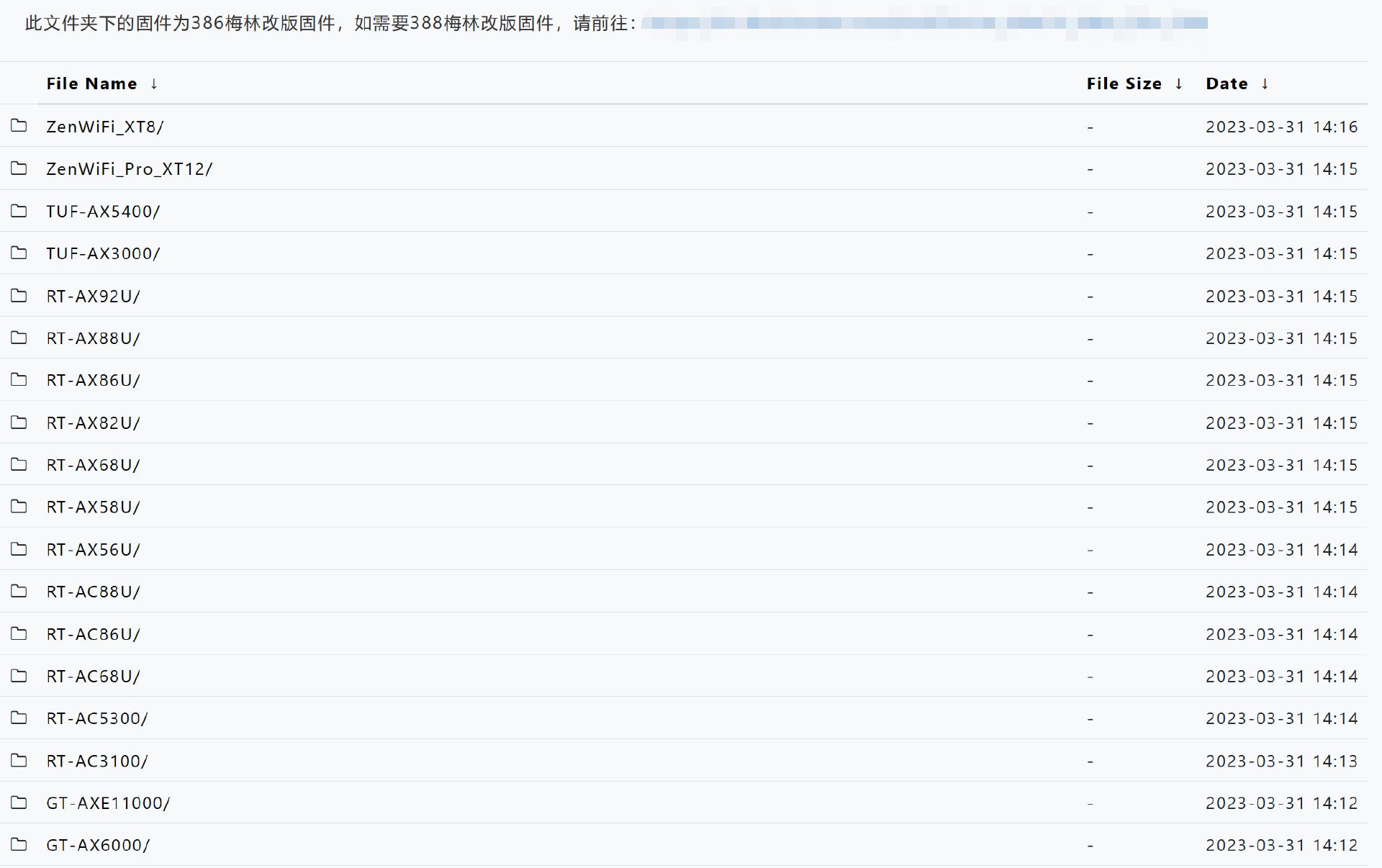Open the RT-AC5300/ folder
1382x868 pixels.
point(97,718)
